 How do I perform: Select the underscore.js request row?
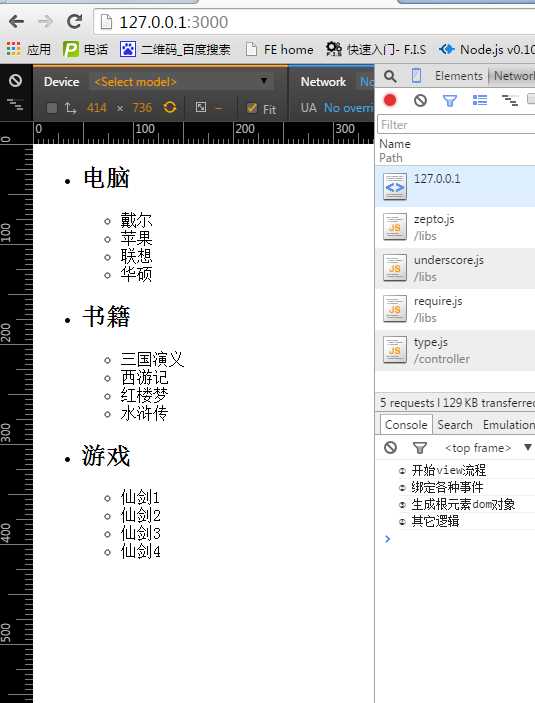point(455,268)
